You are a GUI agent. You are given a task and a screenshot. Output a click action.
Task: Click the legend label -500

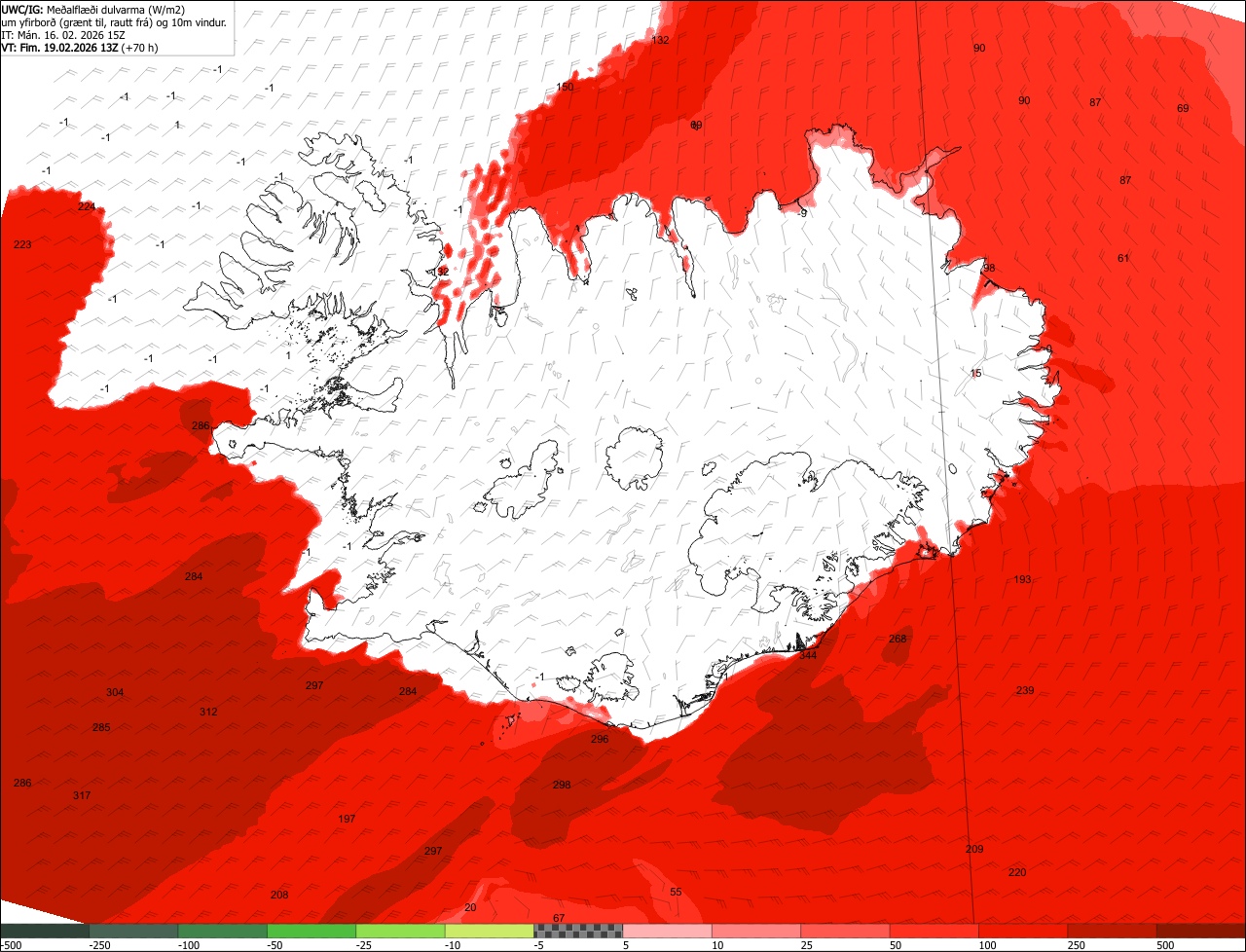click(11, 945)
